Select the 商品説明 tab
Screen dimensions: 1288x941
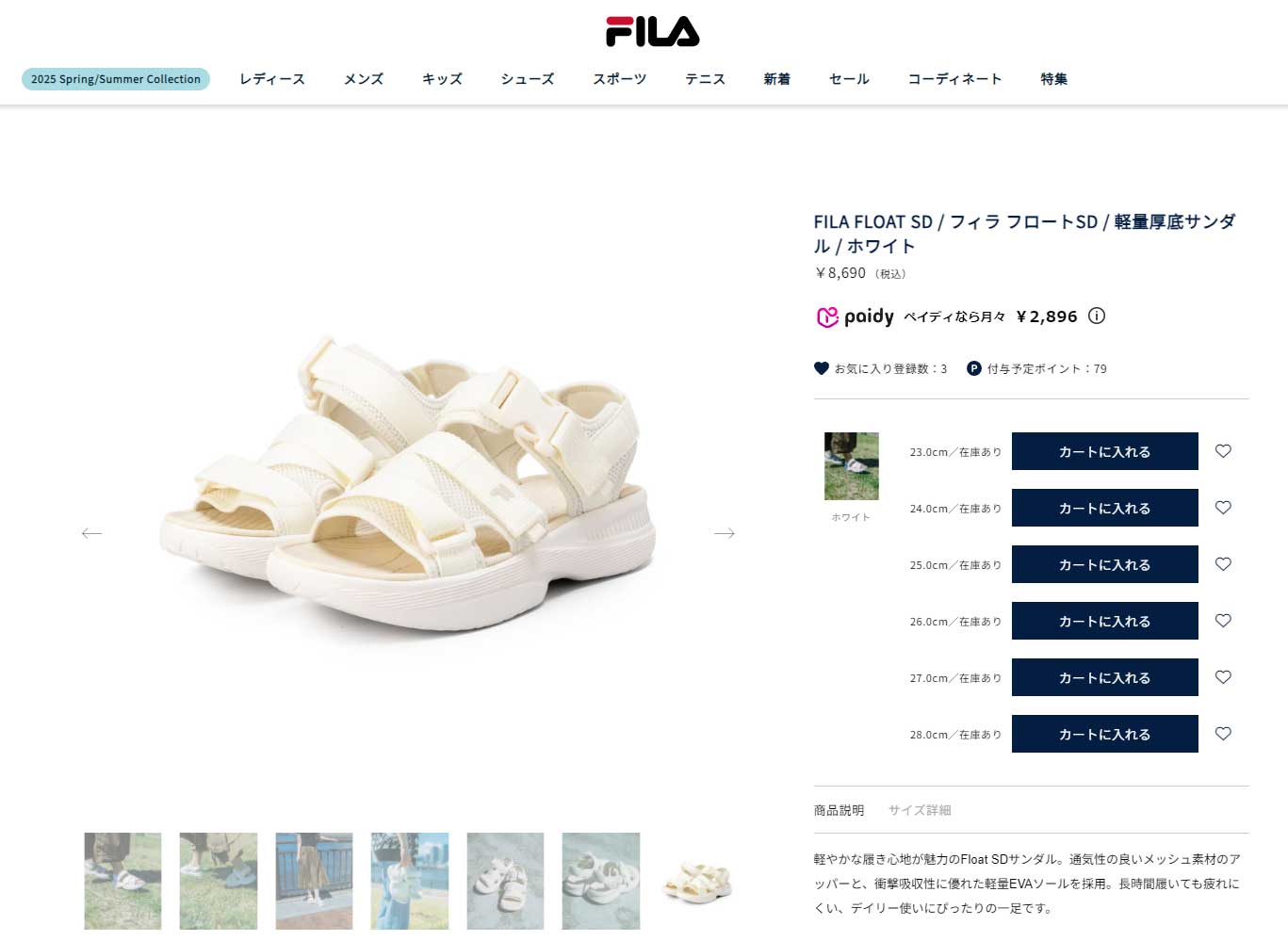click(839, 810)
